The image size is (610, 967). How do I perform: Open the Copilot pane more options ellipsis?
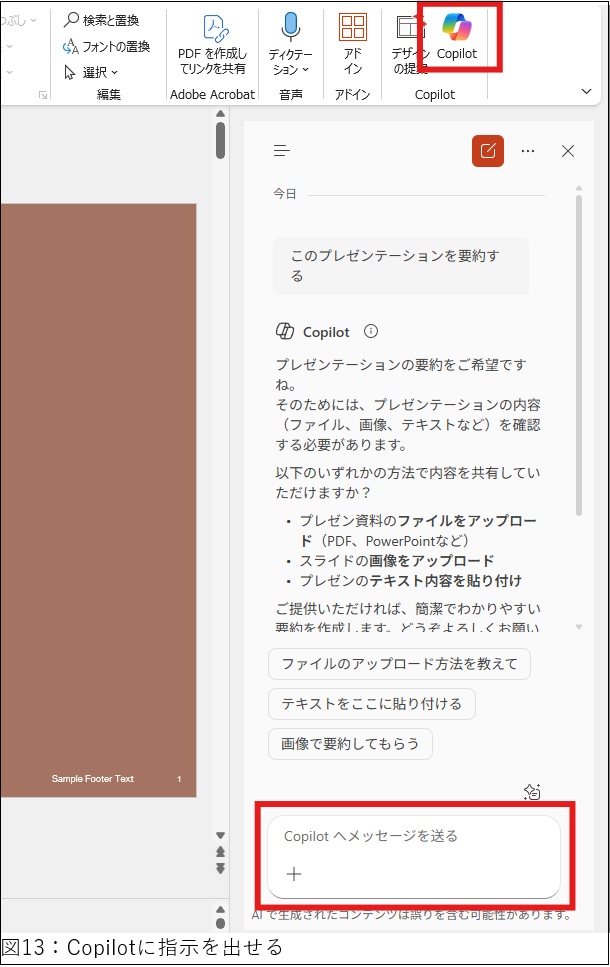(528, 151)
